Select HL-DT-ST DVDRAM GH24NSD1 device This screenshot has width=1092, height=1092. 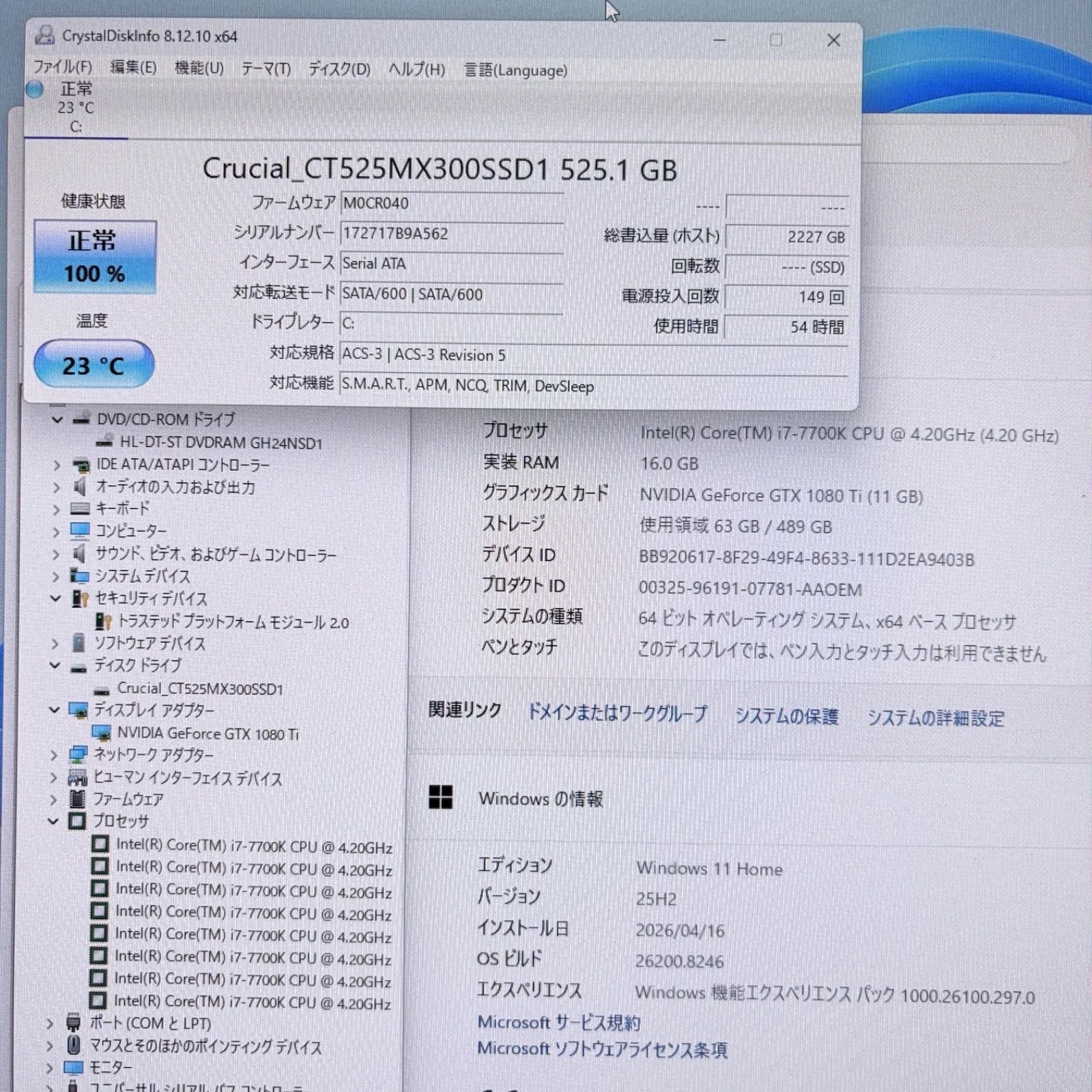click(x=220, y=443)
